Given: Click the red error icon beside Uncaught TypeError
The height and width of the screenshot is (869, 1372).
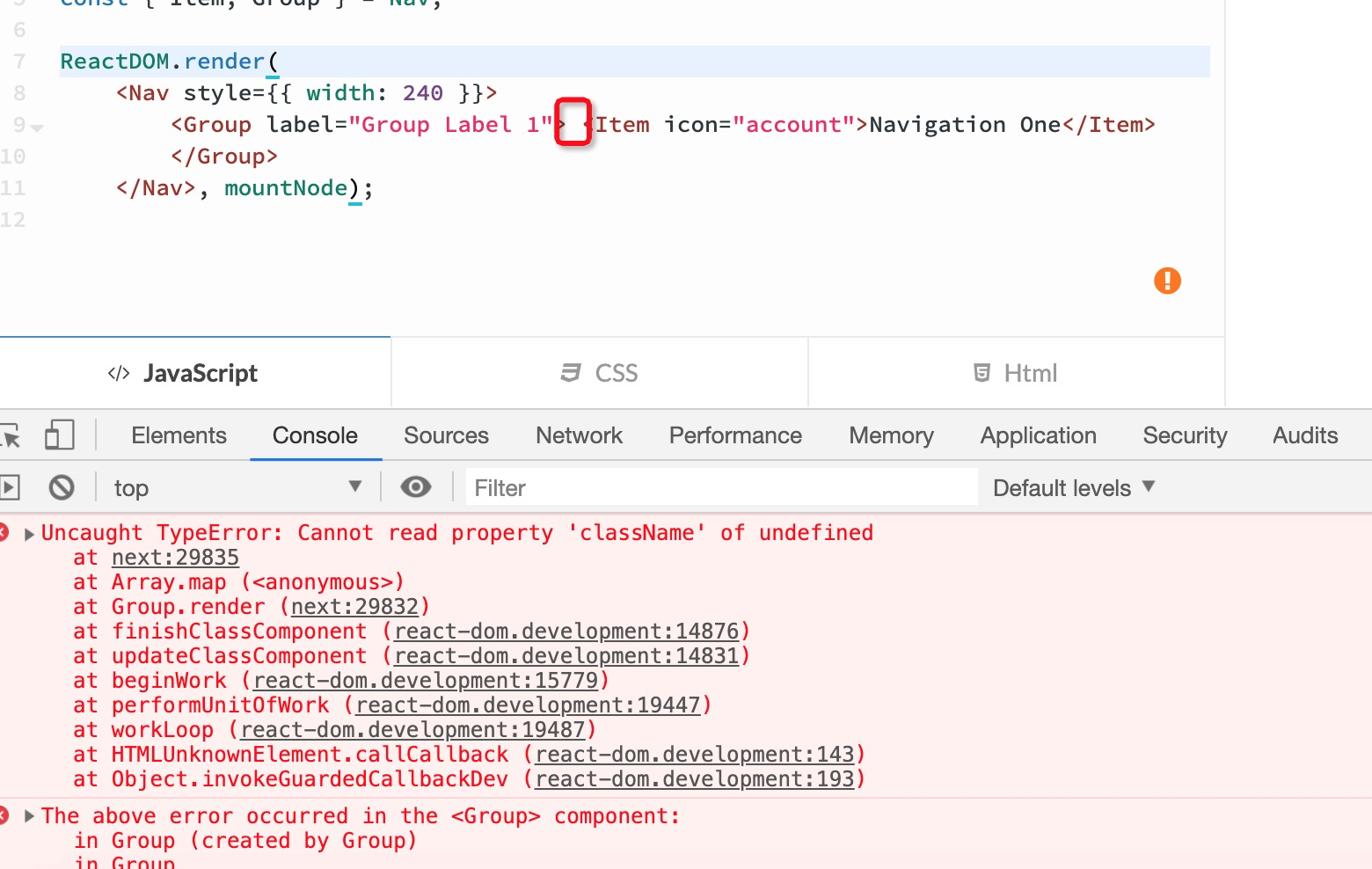Looking at the screenshot, I should point(4,533).
